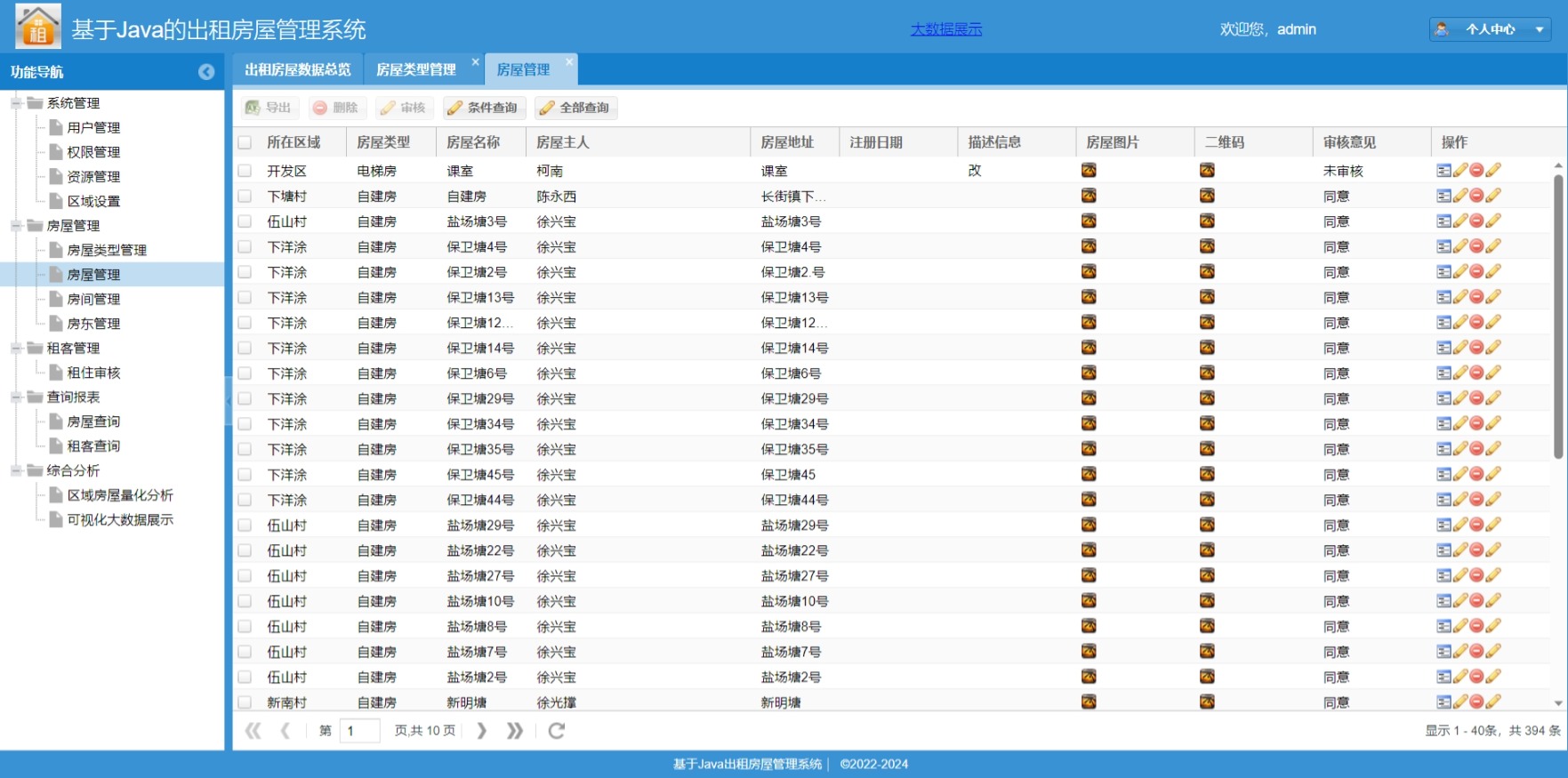Tick checkbox for 保卫塘4号 row
This screenshot has height=778, width=1568.
(x=245, y=246)
